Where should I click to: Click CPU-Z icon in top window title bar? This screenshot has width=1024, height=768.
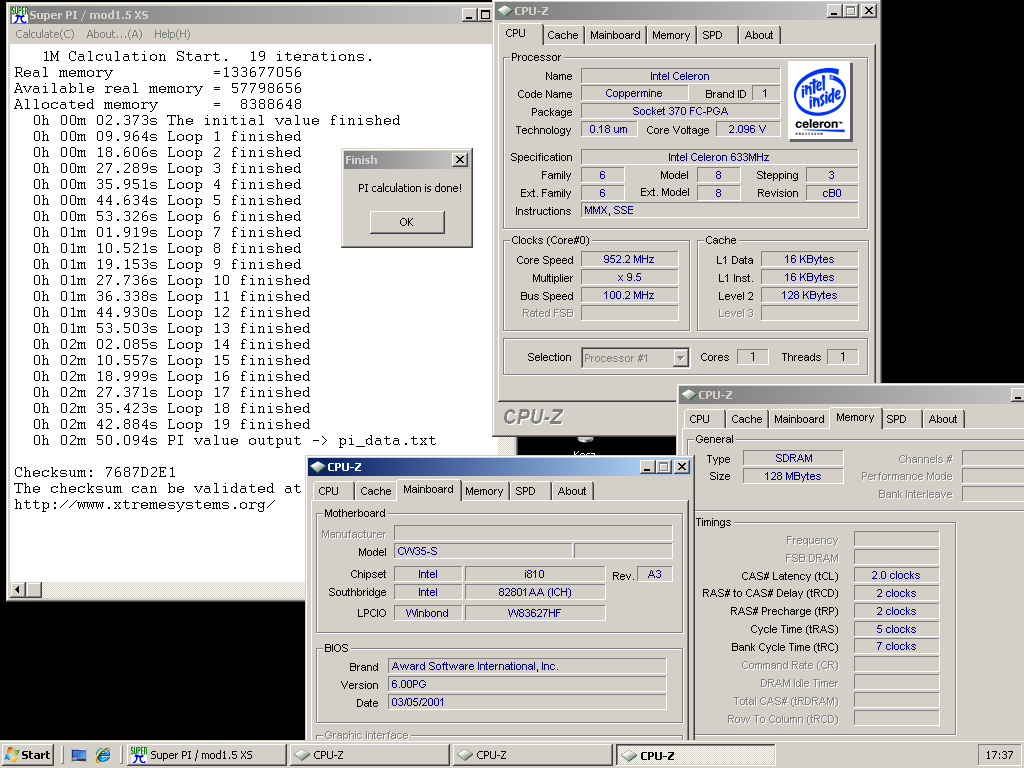tap(505, 11)
